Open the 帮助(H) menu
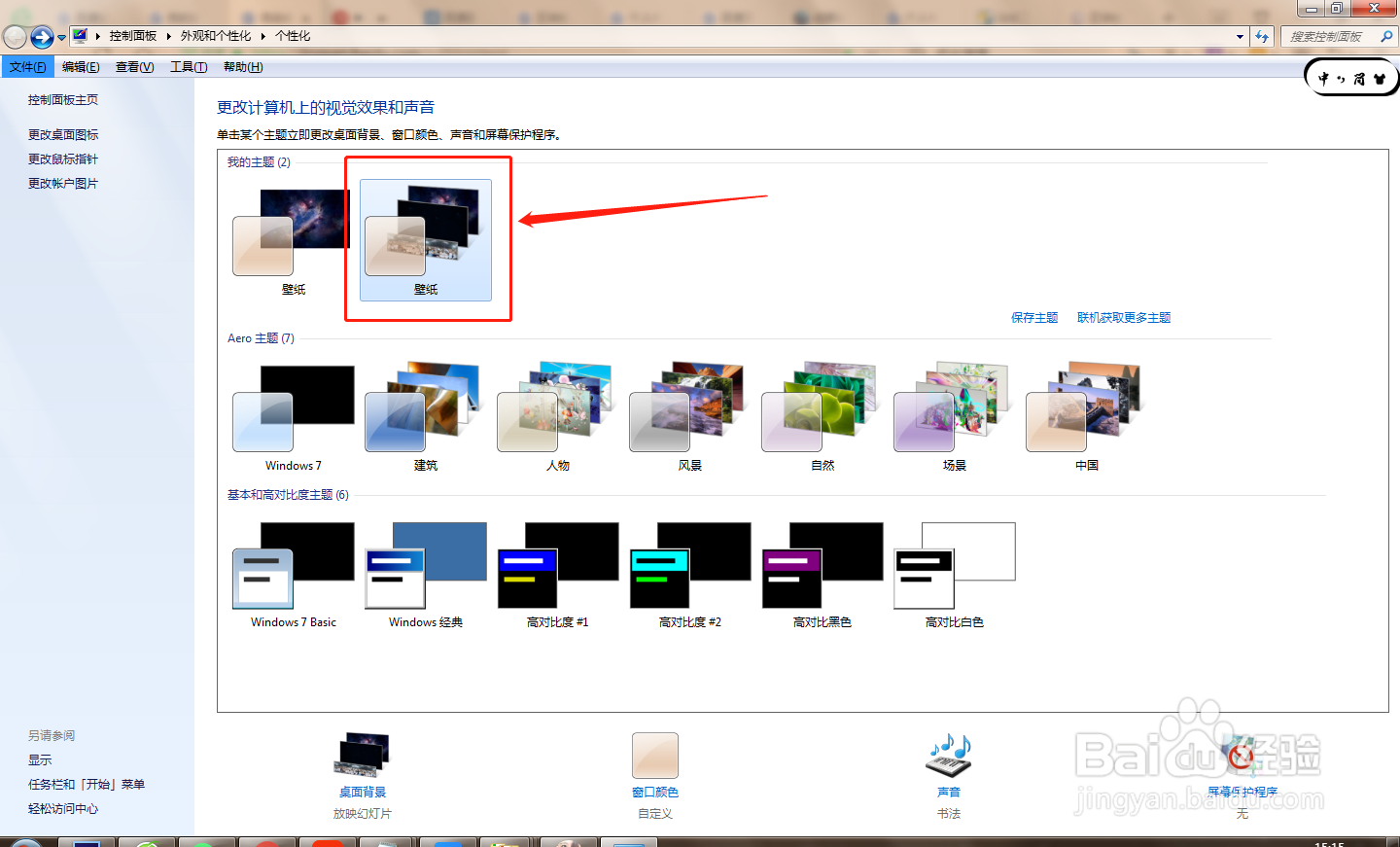Image resolution: width=1400 pixels, height=847 pixels. [243, 67]
